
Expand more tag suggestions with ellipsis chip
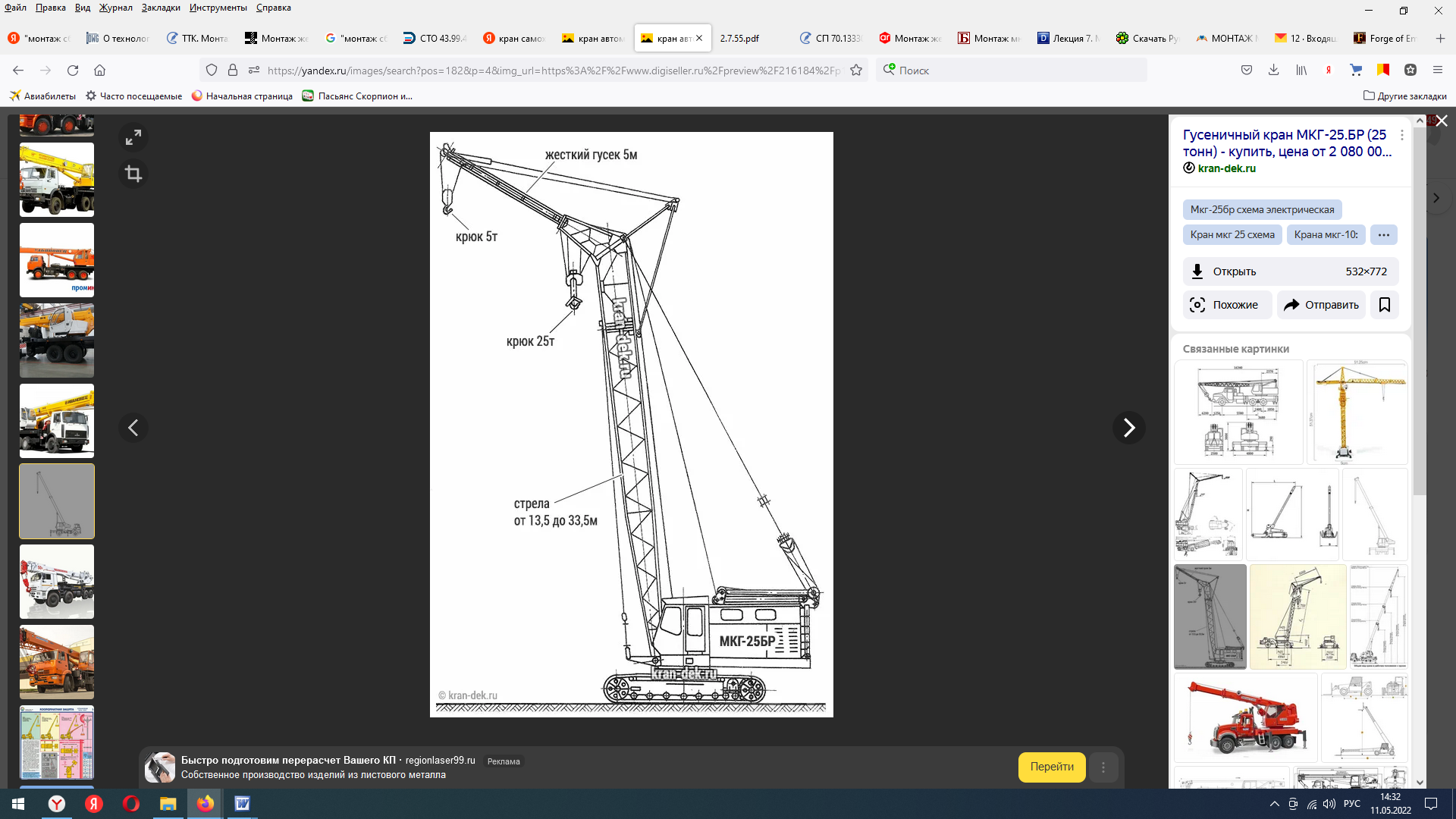click(1384, 235)
